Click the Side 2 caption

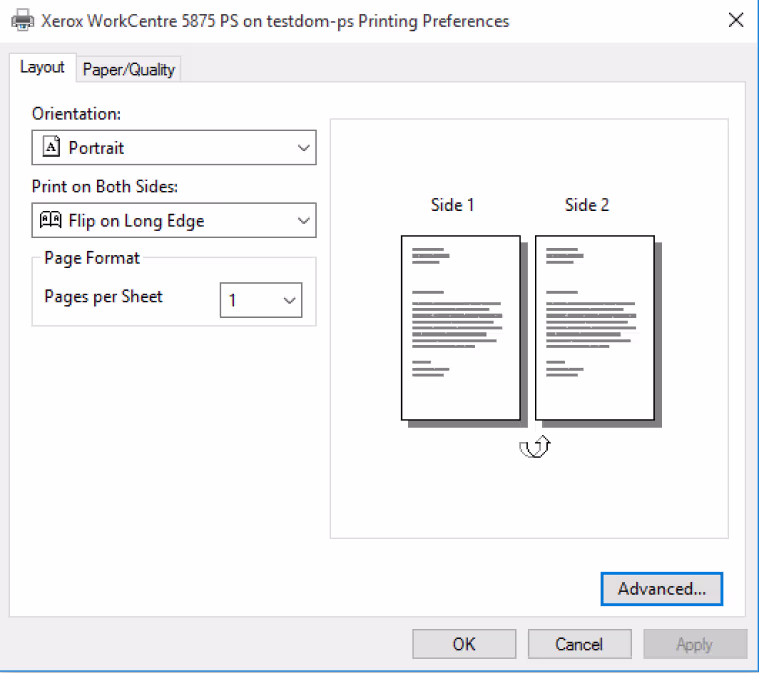coord(587,205)
